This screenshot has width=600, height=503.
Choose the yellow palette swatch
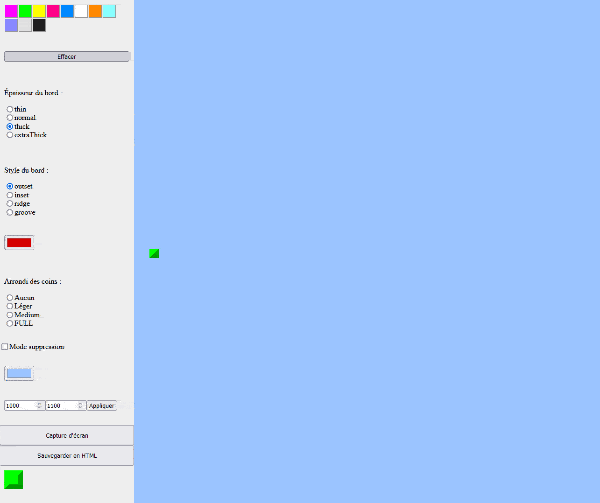tap(39, 11)
